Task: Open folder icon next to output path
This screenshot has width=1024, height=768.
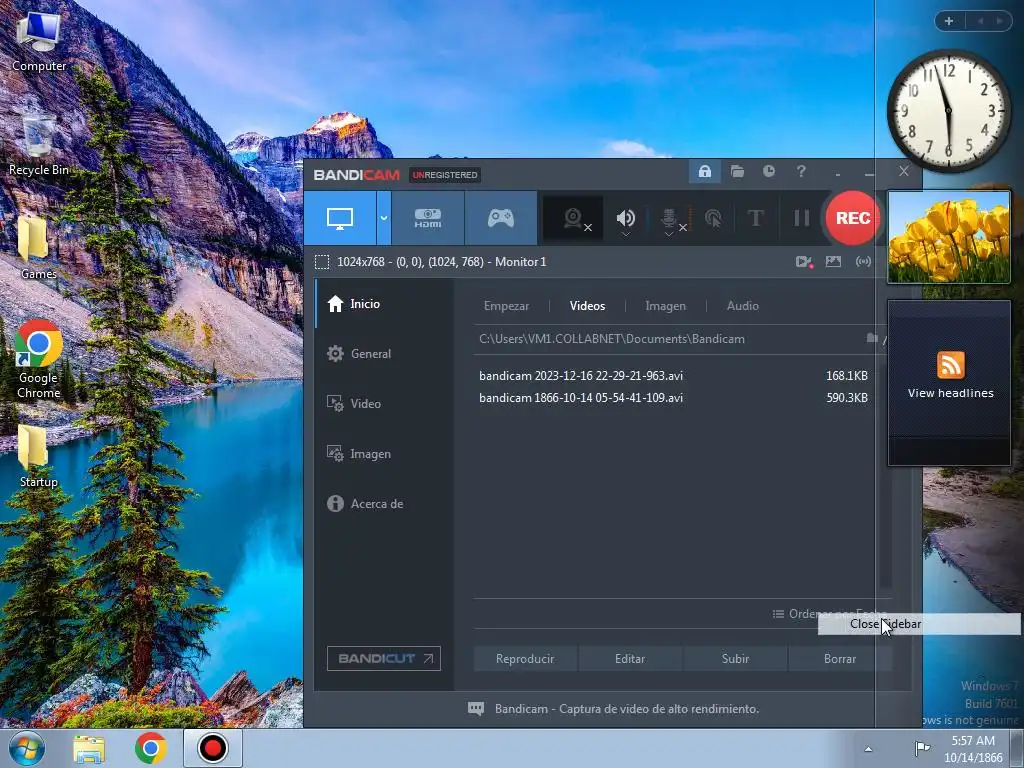Action: [871, 338]
